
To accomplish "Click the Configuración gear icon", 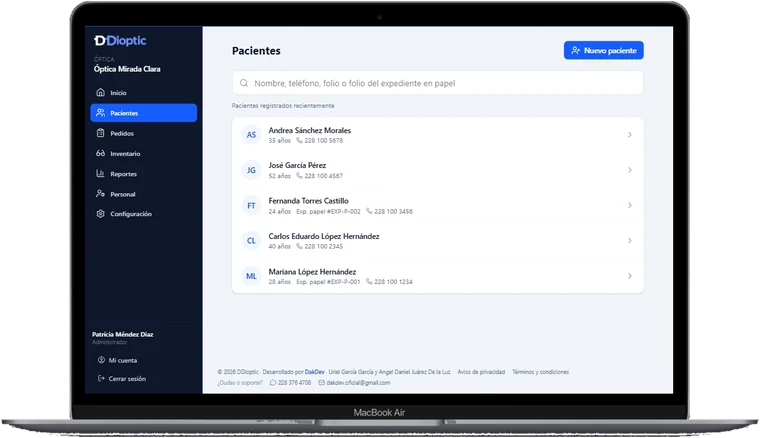I will pyautogui.click(x=100, y=214).
